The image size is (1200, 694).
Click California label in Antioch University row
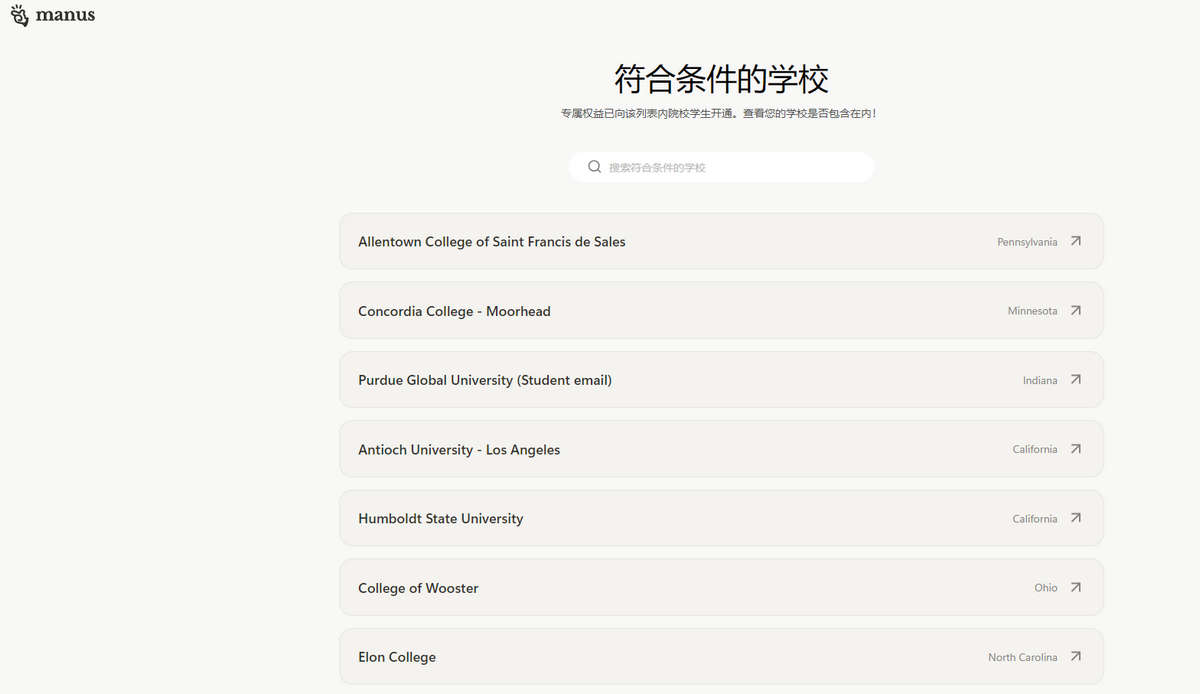[1035, 450]
